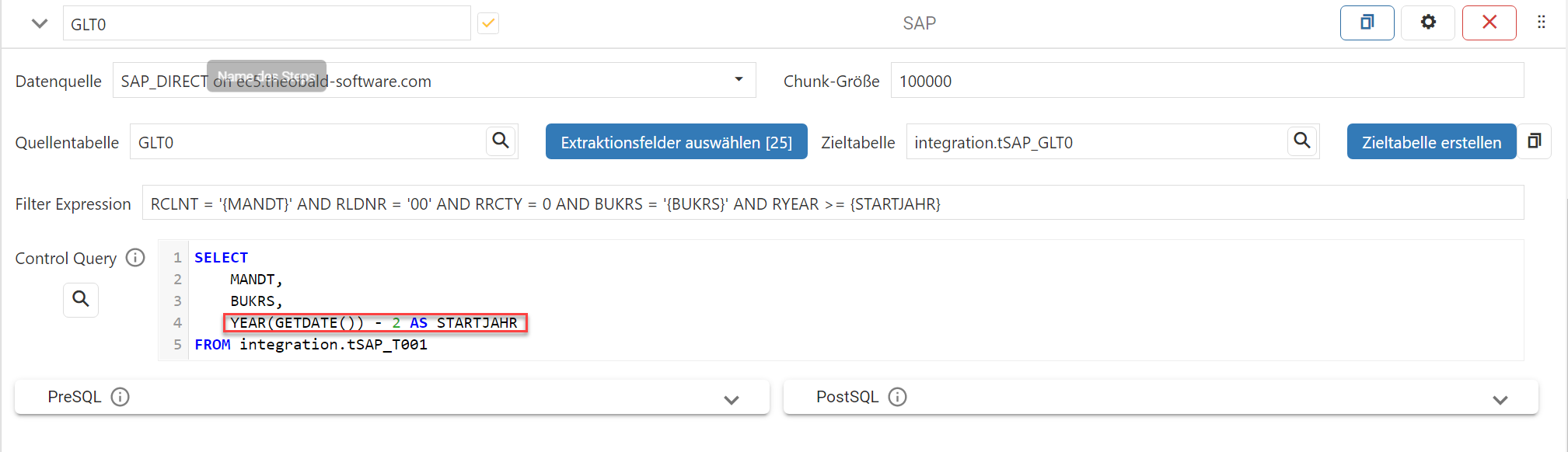Collapse the GLT0 step with chevron
The image size is (1568, 452).
[x=40, y=23]
